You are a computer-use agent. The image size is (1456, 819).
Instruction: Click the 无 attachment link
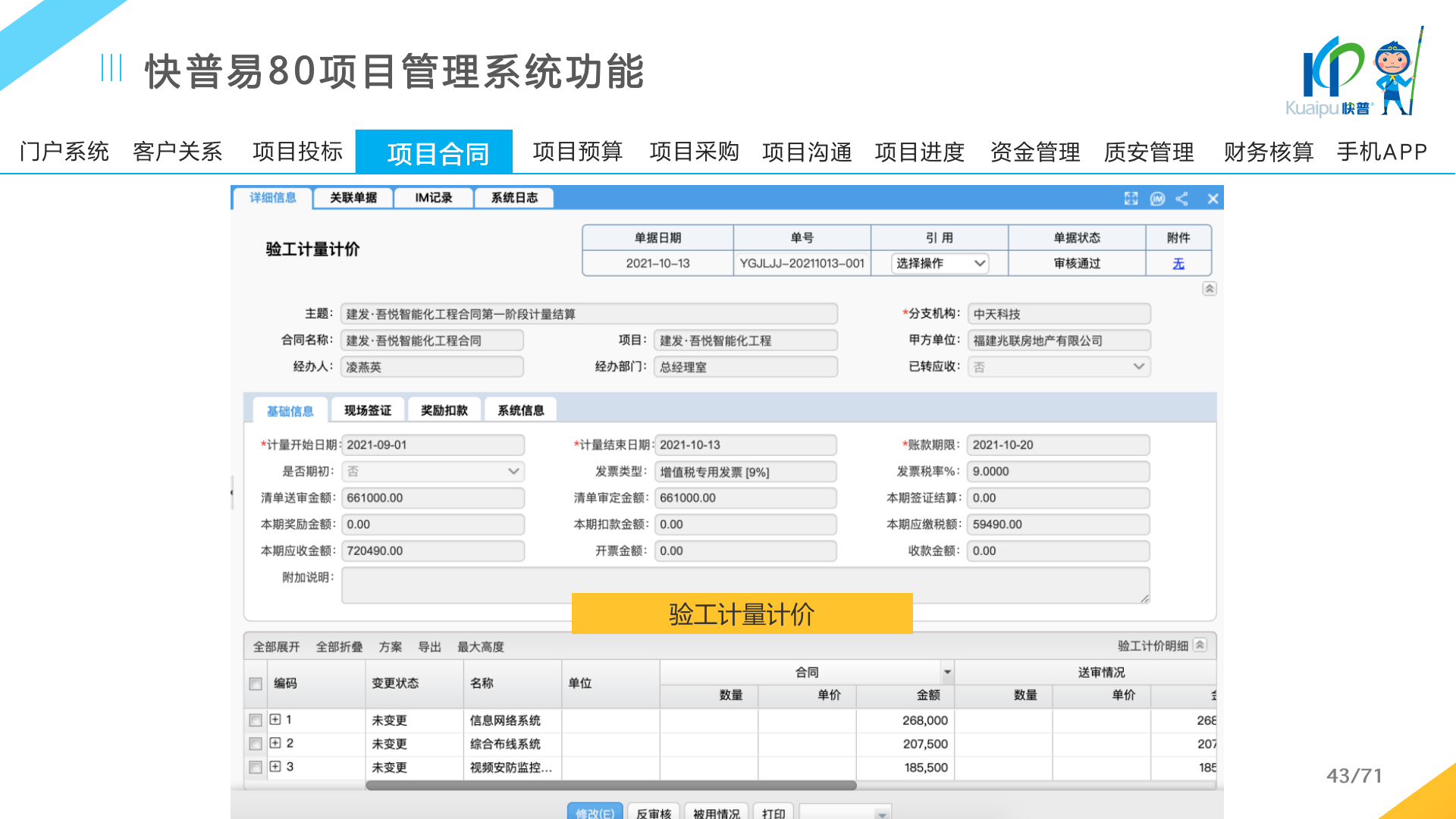pyautogui.click(x=1178, y=264)
